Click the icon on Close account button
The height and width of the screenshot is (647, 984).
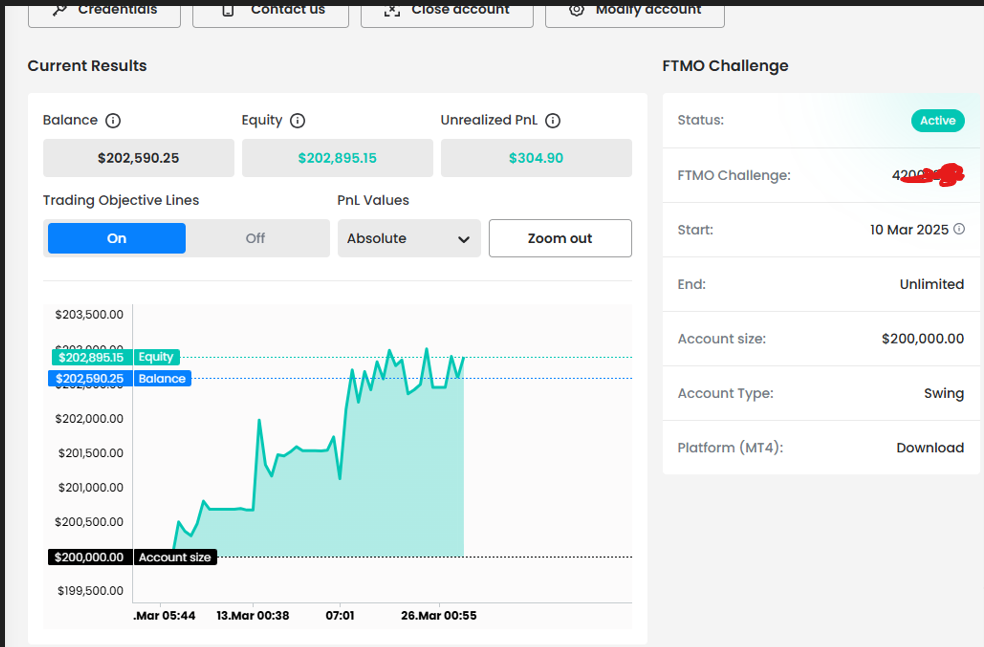(392, 9)
